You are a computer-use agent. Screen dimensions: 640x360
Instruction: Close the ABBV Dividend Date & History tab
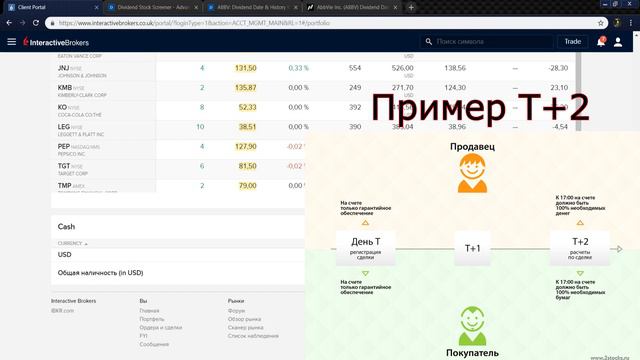point(296,7)
